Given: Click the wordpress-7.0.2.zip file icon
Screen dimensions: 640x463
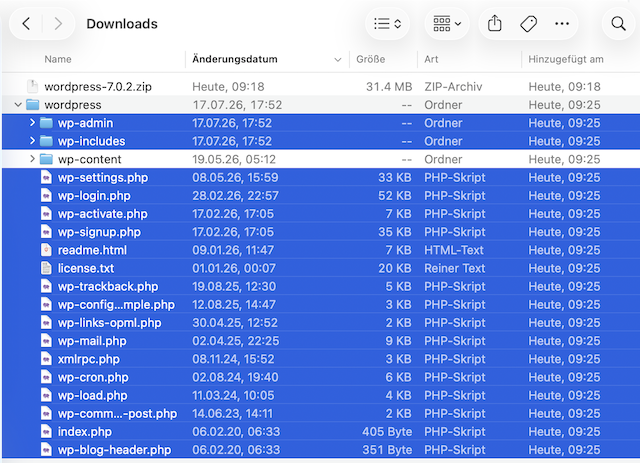Looking at the screenshot, I should [x=32, y=87].
